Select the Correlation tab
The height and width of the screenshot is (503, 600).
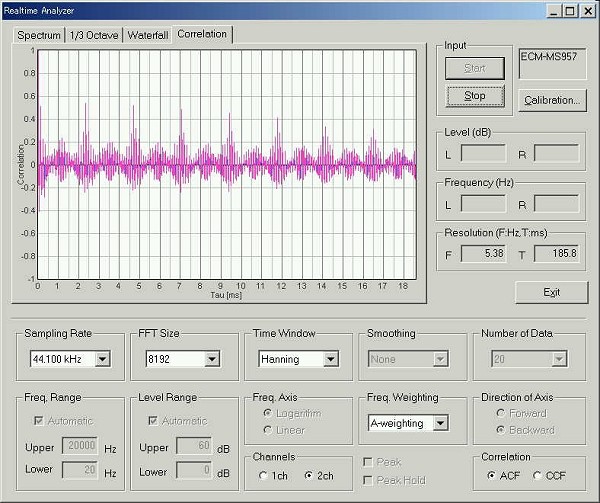[202, 34]
